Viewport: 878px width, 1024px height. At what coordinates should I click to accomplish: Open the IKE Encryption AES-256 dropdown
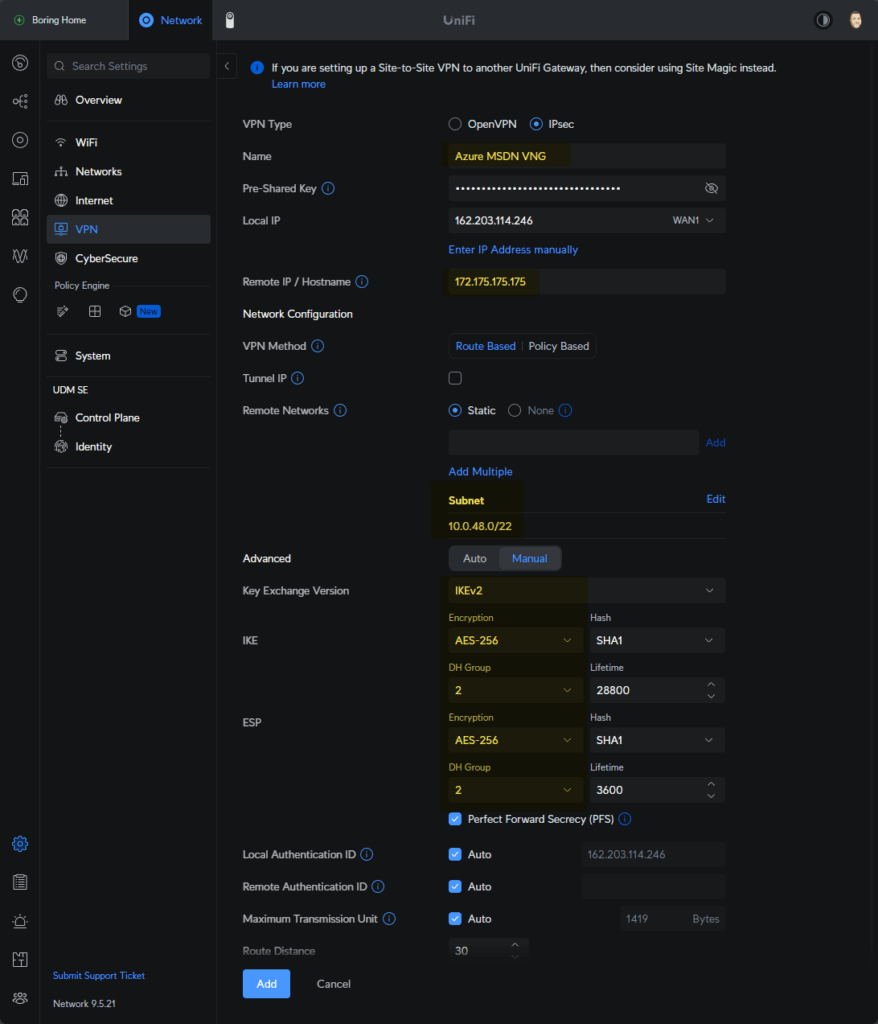click(x=514, y=640)
